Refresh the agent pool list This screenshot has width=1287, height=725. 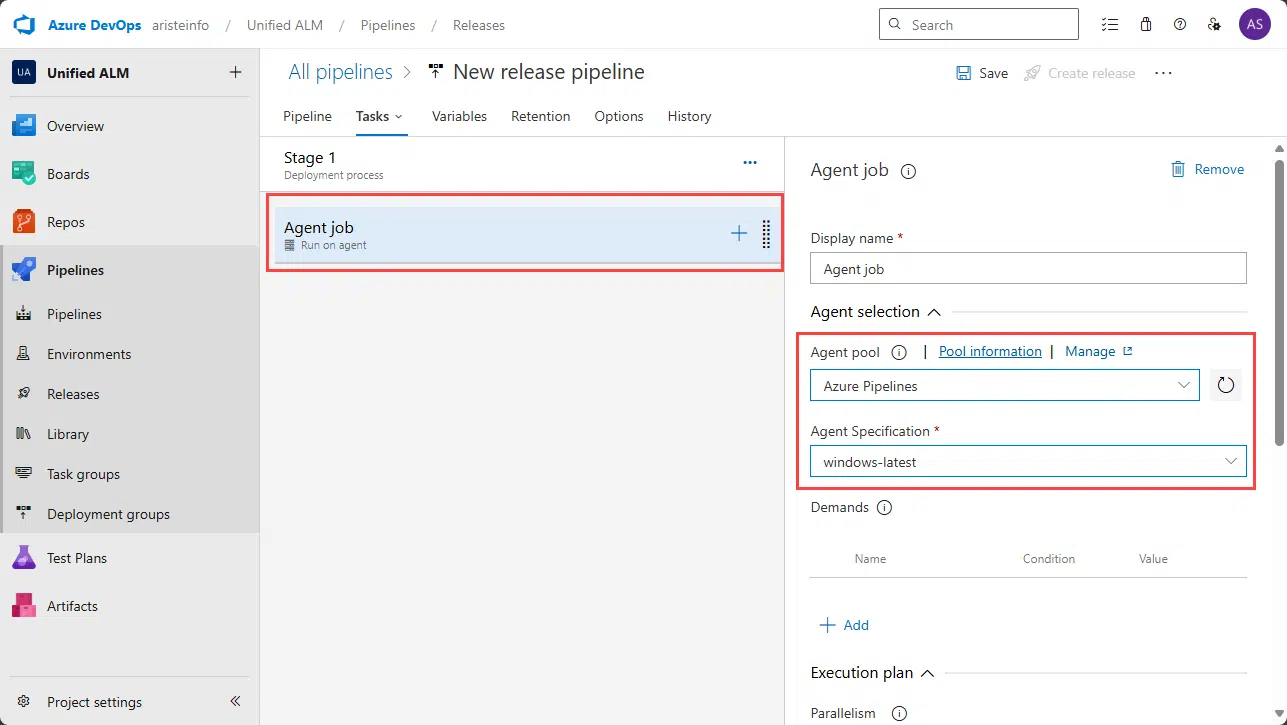(x=1226, y=386)
